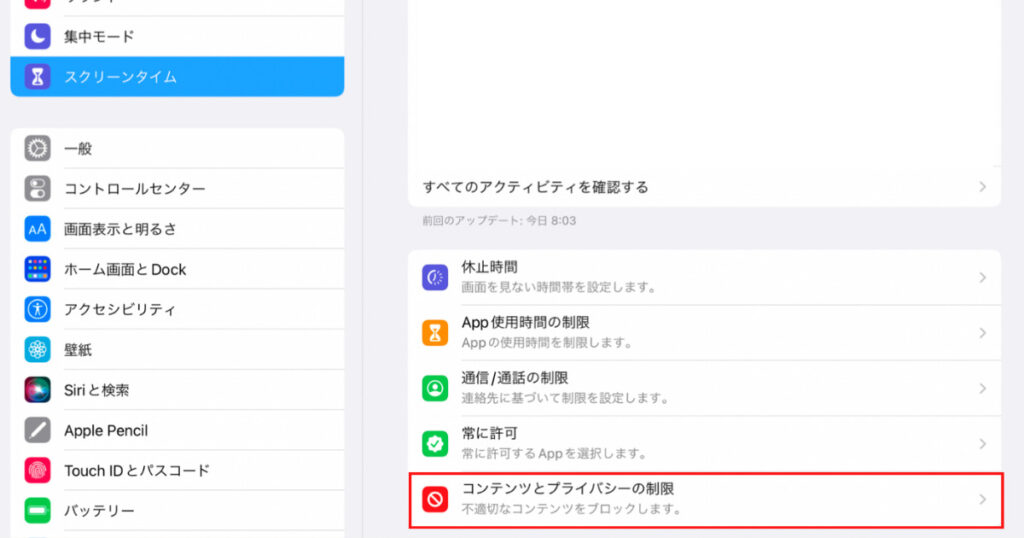The width and height of the screenshot is (1024, 538).
Task: Open 画面表示と明るさ in sidebar
Action: point(177,229)
